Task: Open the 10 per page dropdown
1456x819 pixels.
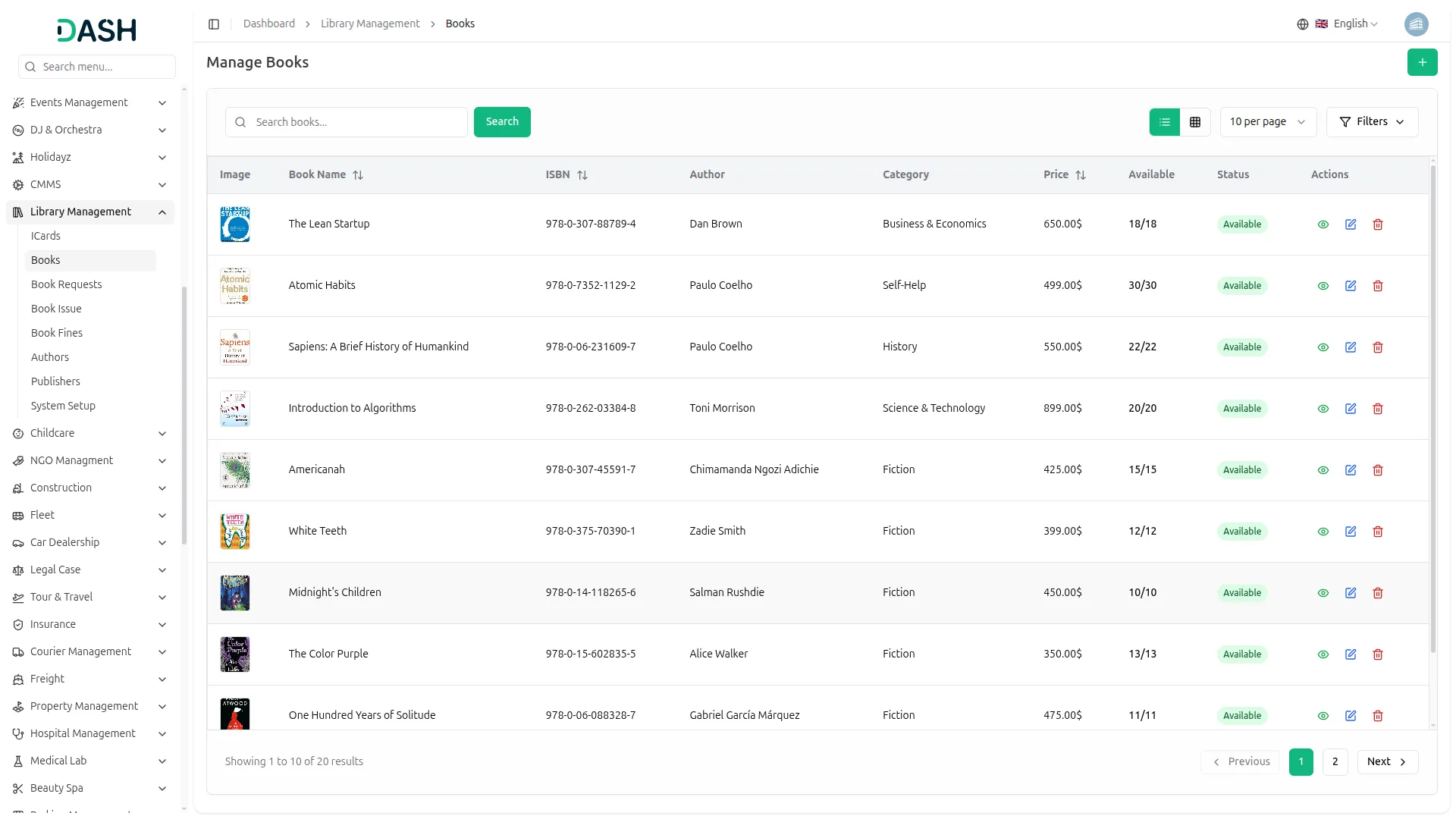Action: [x=1268, y=122]
